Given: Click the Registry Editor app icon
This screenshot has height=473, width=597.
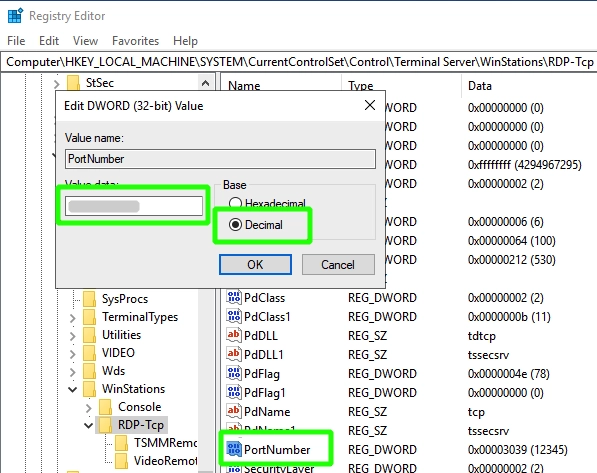Looking at the screenshot, I should [x=15, y=16].
